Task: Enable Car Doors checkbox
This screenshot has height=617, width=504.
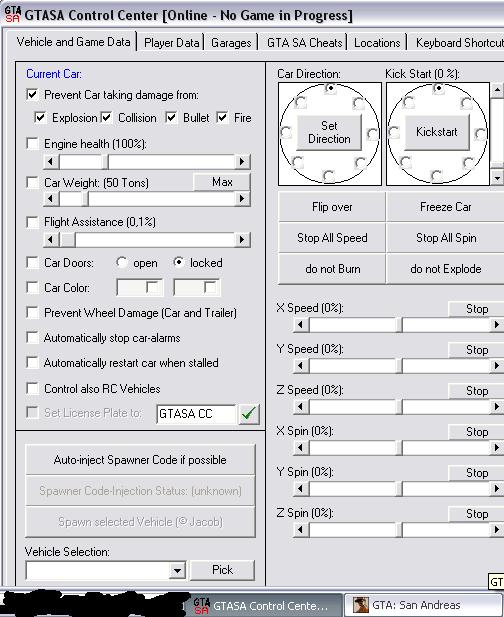Action: (x=32, y=262)
